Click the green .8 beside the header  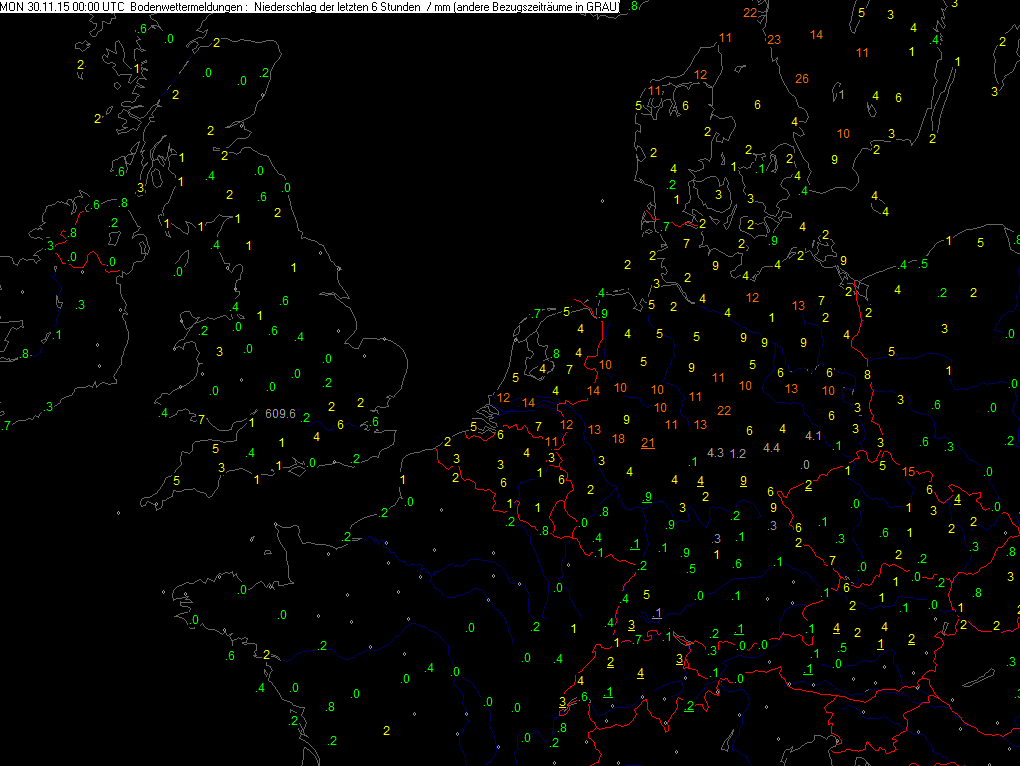tap(632, 7)
